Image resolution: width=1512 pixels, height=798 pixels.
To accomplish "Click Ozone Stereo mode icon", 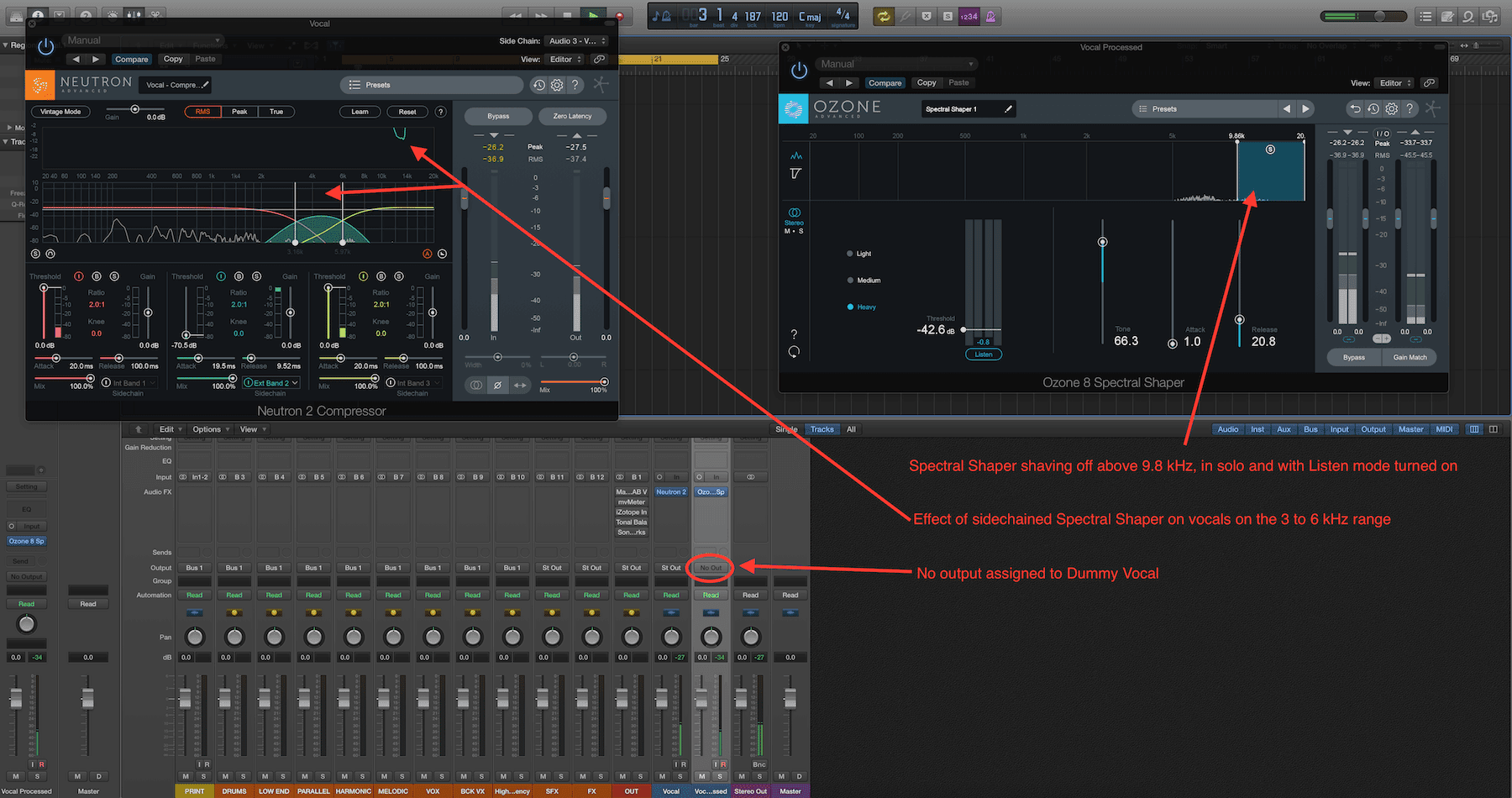I will click(794, 213).
